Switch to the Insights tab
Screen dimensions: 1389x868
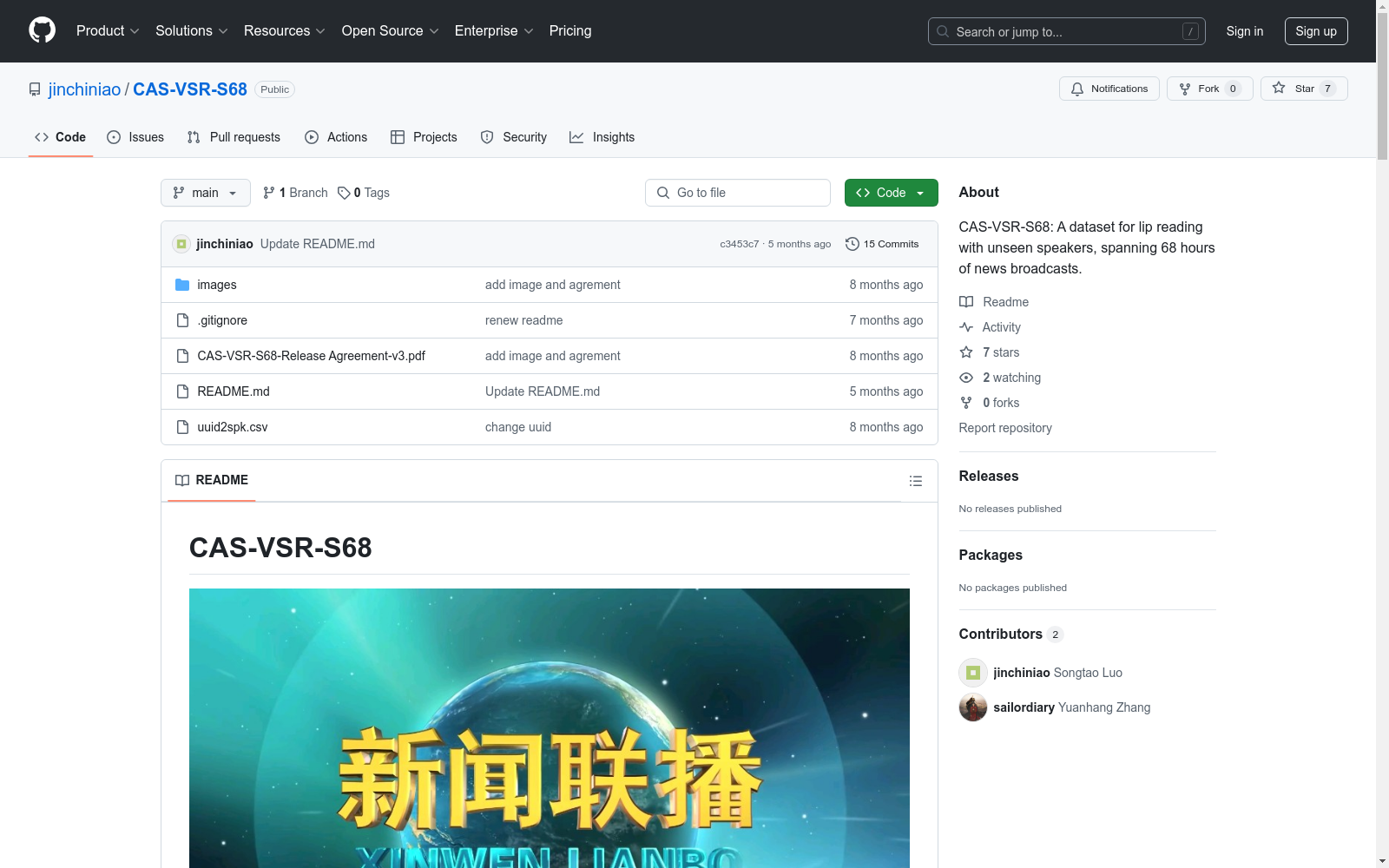[x=602, y=137]
